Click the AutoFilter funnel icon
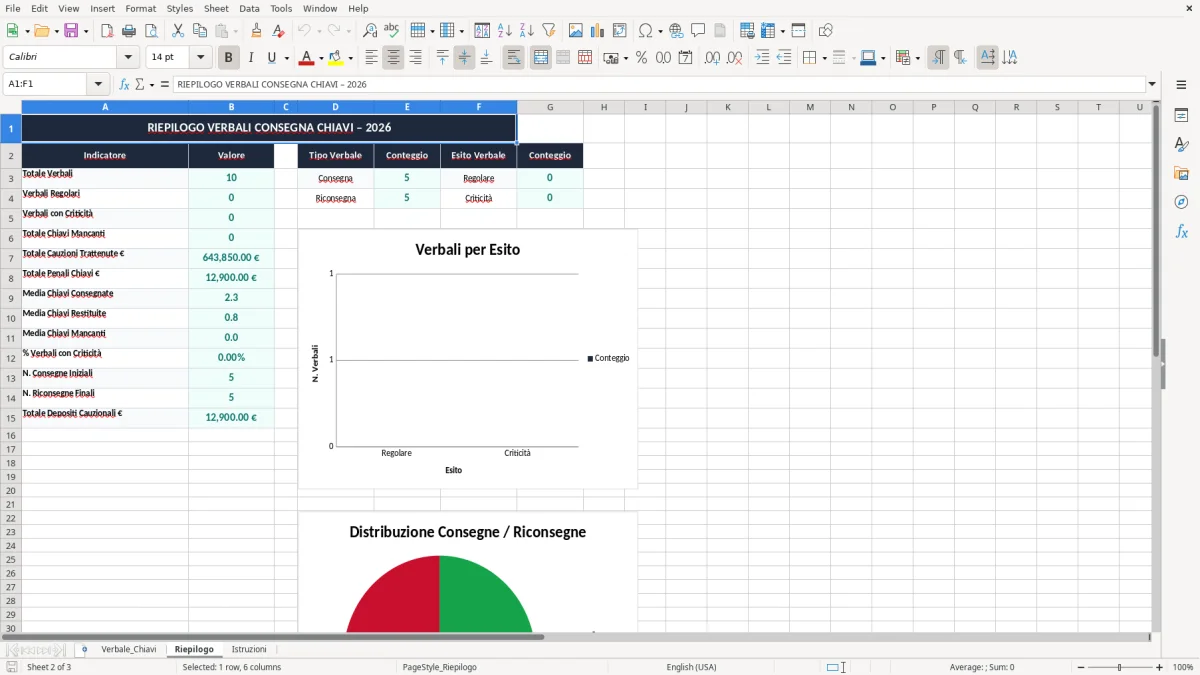The width and height of the screenshot is (1200, 675). (548, 31)
